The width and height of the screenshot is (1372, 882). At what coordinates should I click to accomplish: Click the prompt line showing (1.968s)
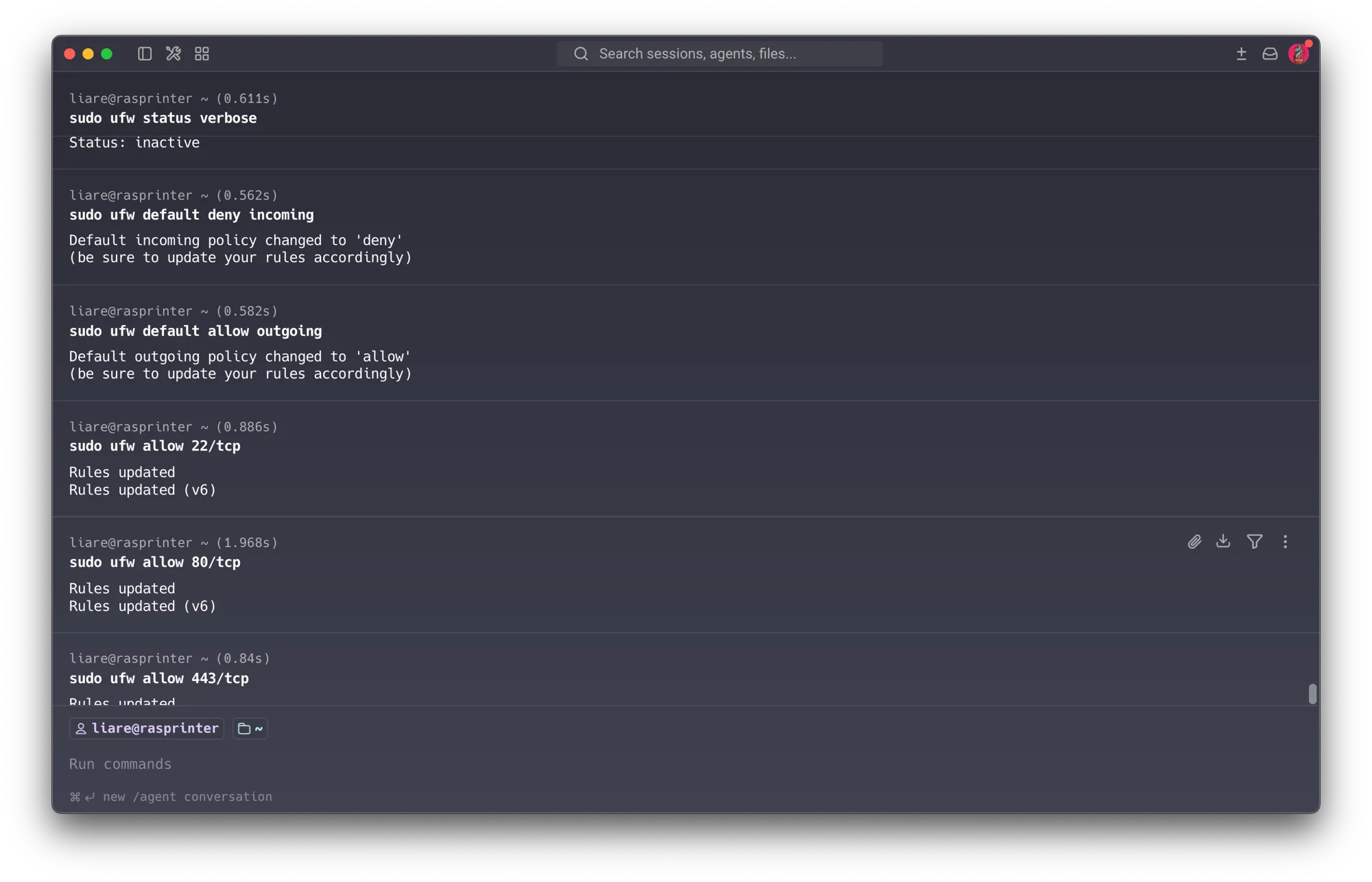click(x=174, y=542)
